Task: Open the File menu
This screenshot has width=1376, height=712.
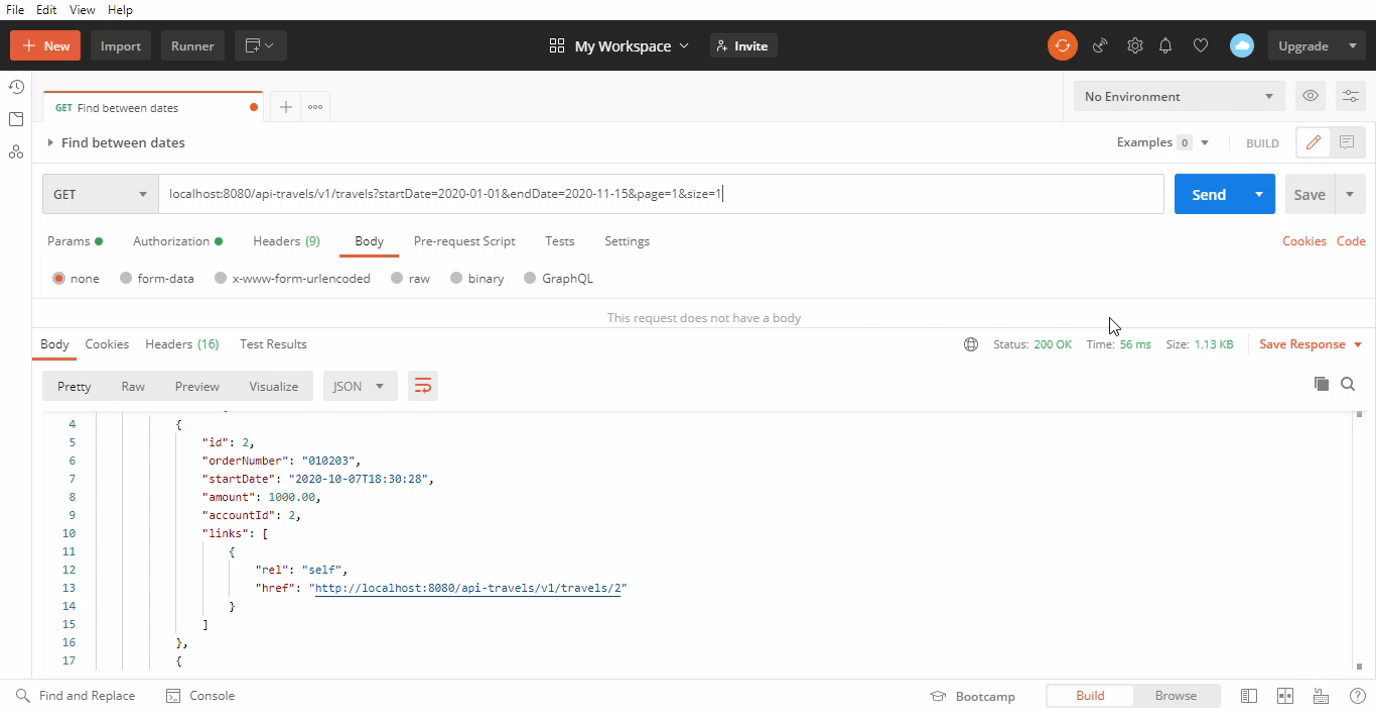Action: (x=15, y=10)
